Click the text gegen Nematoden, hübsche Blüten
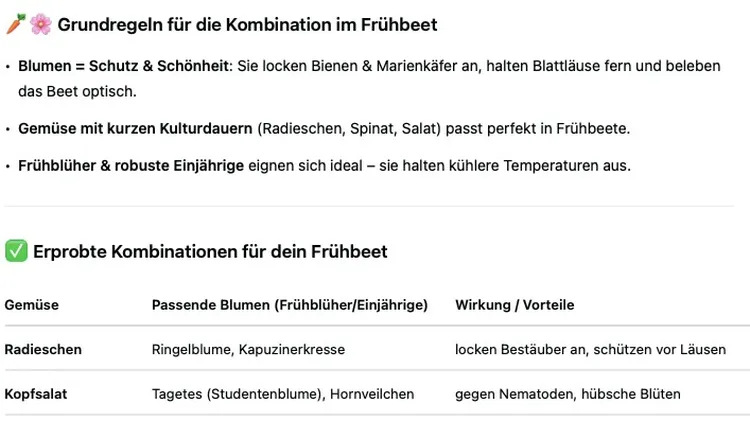Screen dimensions: 750x421 point(568,394)
